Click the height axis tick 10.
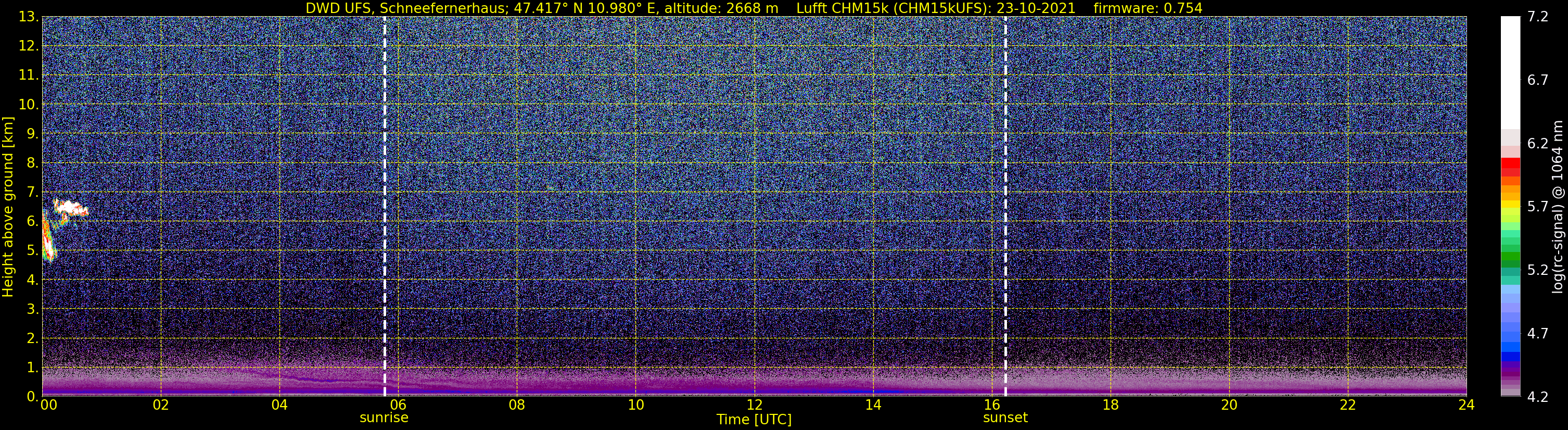This screenshot has height=430, width=1568. tap(29, 105)
